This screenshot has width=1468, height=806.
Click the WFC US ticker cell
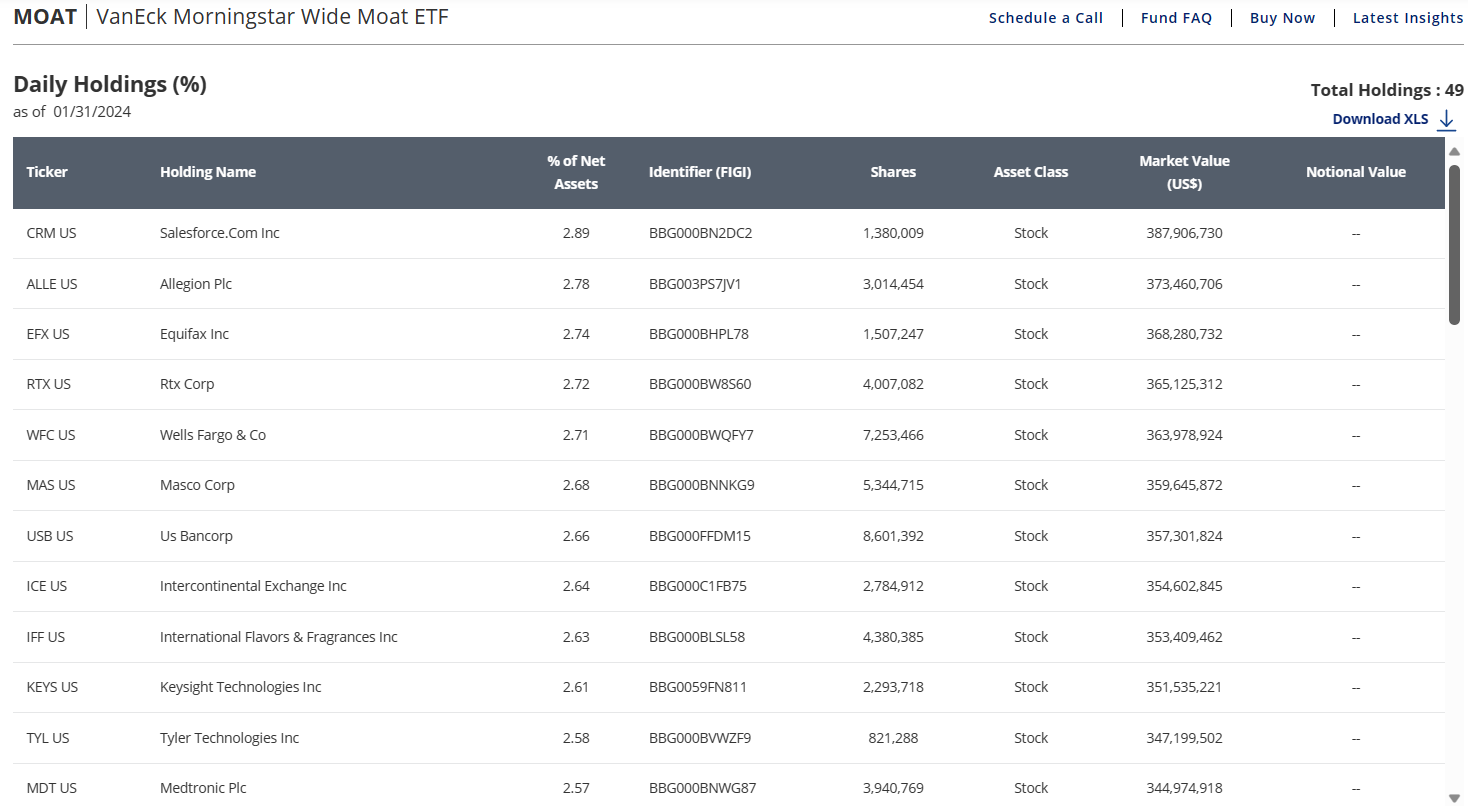pos(51,435)
